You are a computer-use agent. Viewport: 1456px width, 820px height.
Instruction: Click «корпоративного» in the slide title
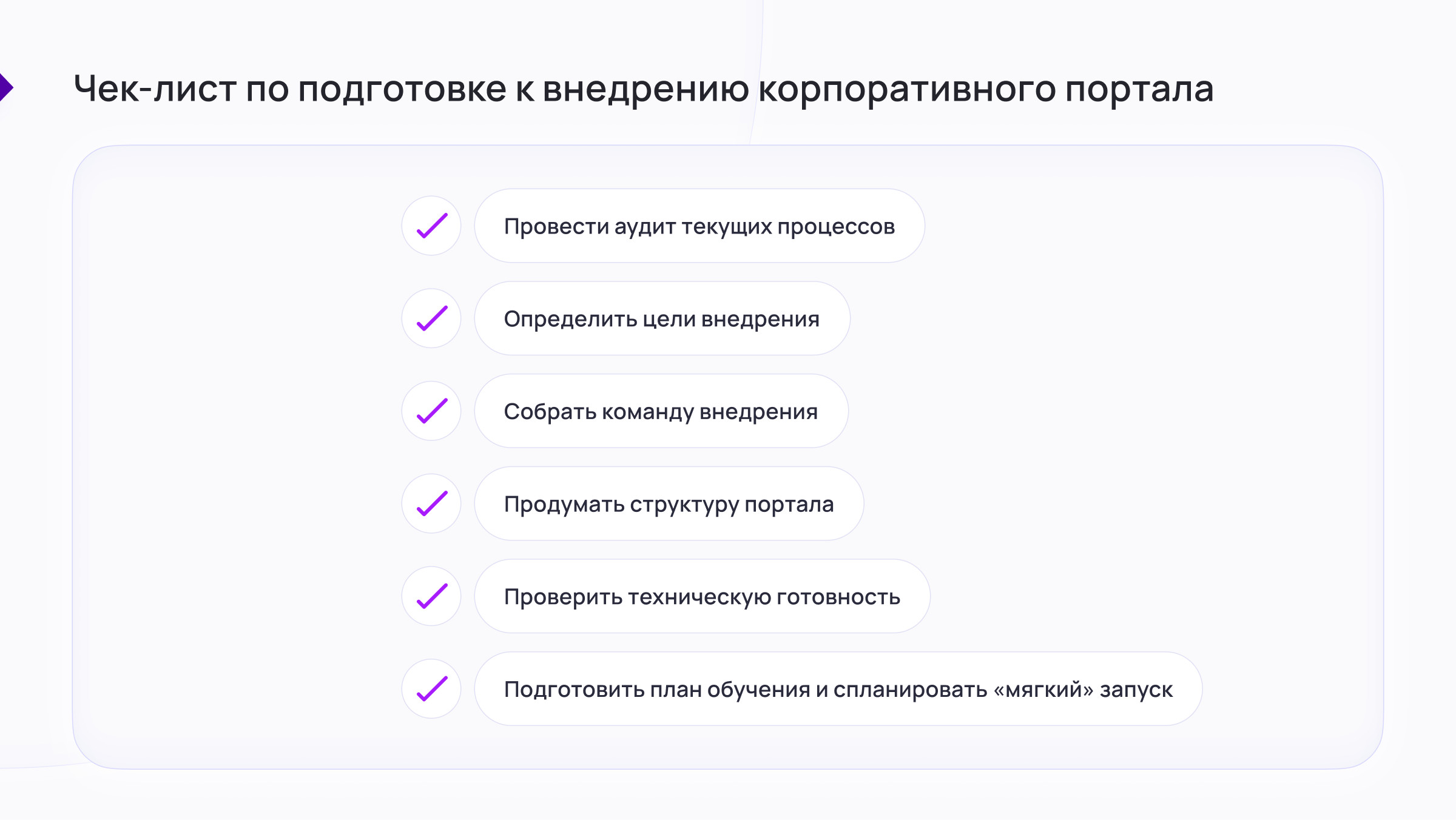pos(906,89)
